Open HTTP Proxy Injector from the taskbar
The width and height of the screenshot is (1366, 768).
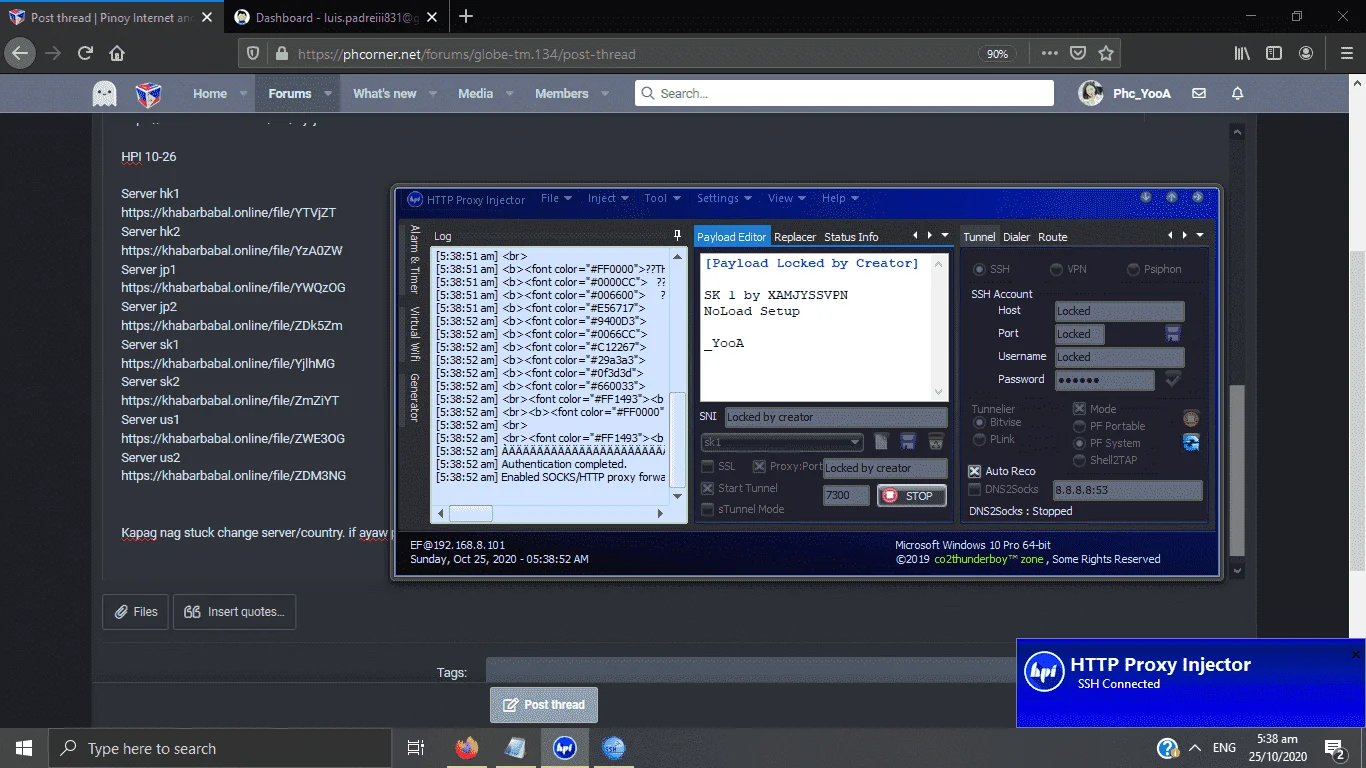pyautogui.click(x=564, y=748)
